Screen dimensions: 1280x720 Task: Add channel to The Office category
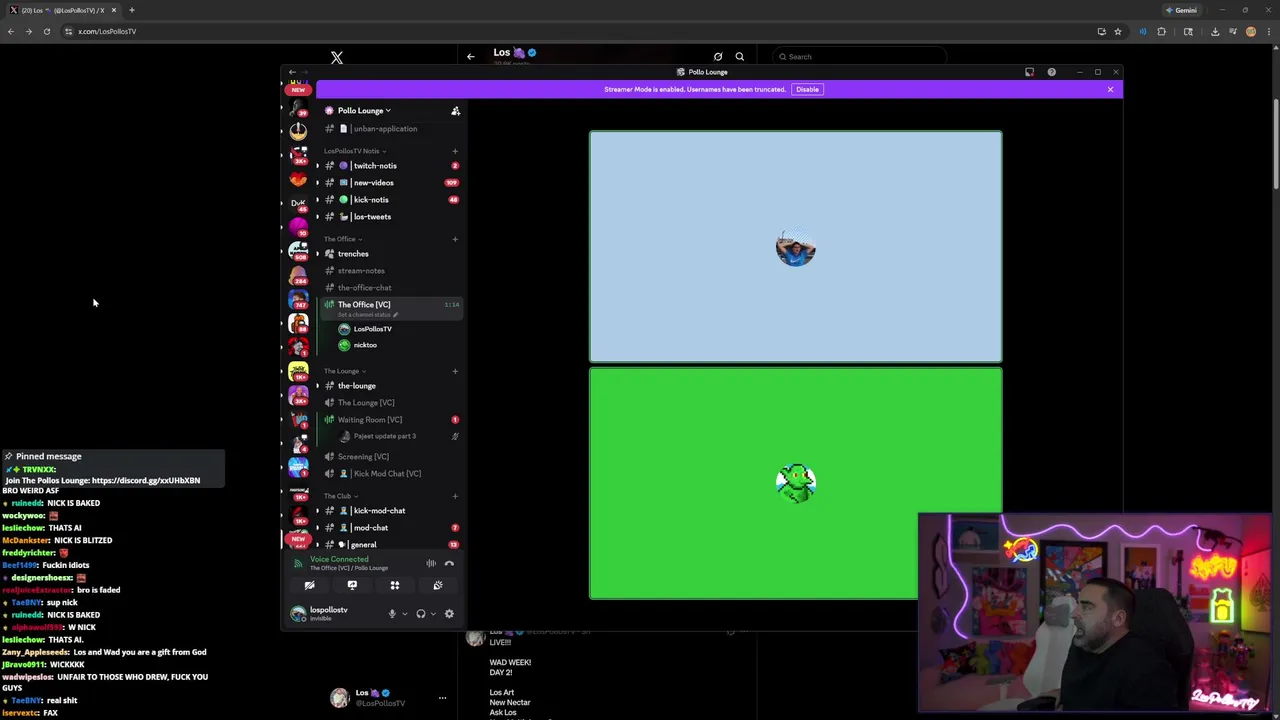[x=455, y=239]
